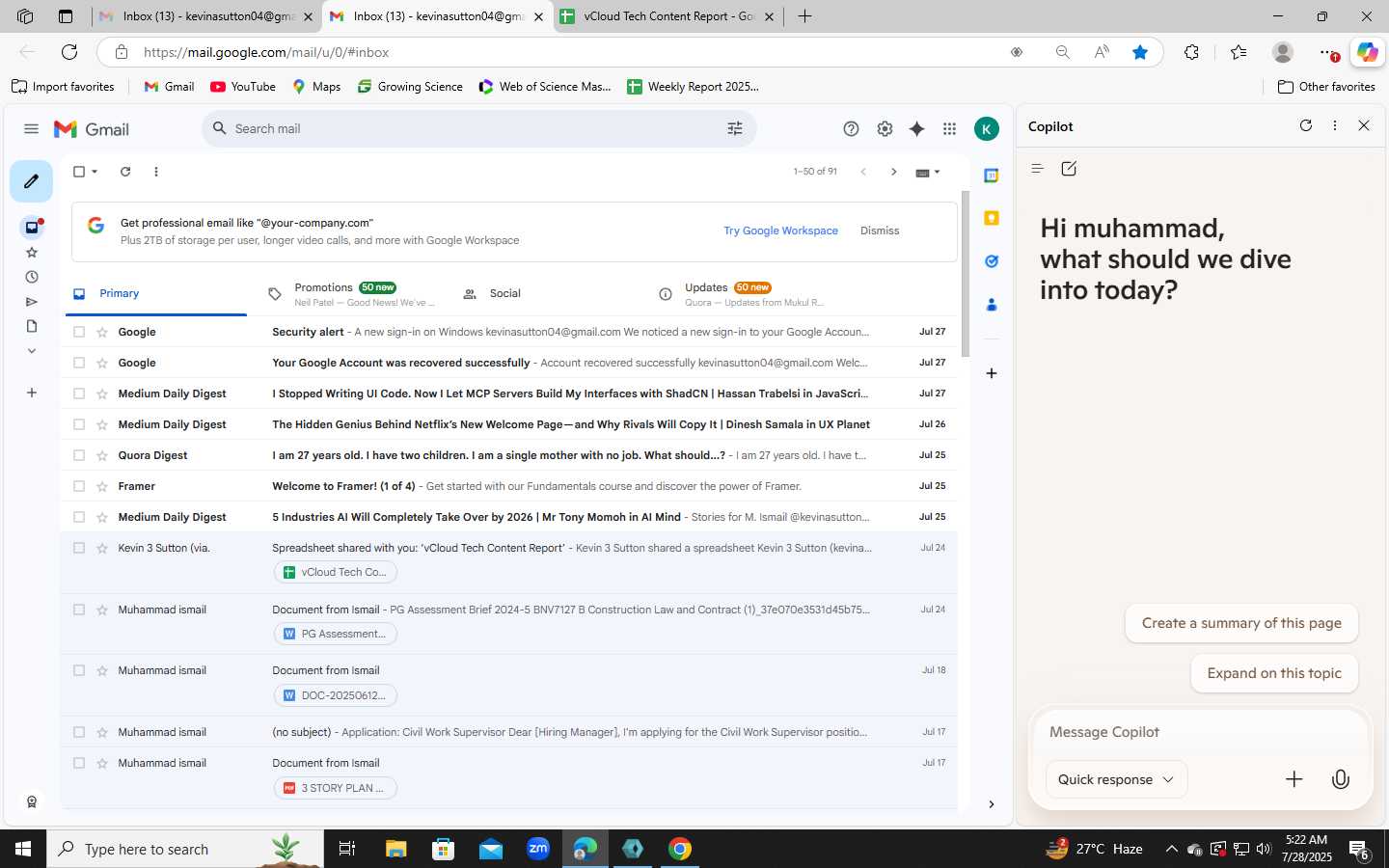1389x868 pixels.
Task: Open the More options menu beside the refresh icon
Action: pos(156,172)
